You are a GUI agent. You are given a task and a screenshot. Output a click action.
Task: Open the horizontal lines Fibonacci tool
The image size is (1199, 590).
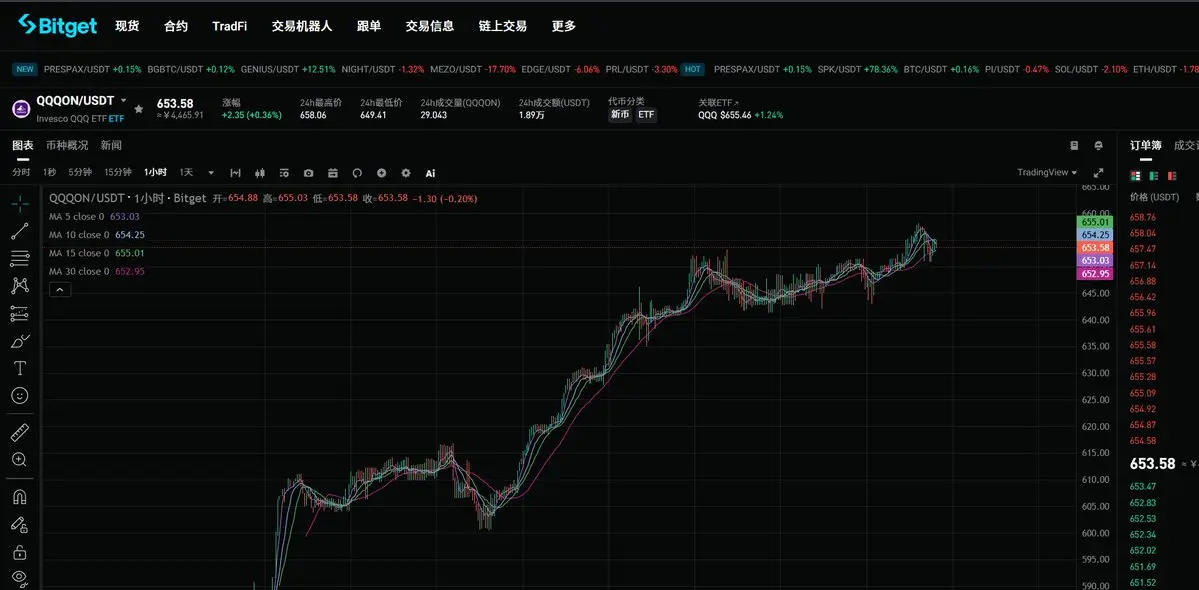tap(20, 258)
